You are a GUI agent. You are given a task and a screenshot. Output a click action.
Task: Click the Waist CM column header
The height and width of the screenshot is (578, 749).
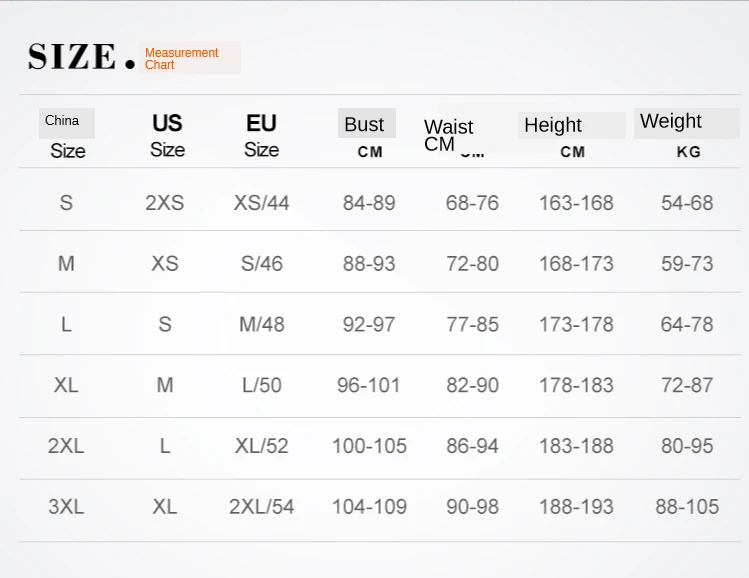click(448, 134)
